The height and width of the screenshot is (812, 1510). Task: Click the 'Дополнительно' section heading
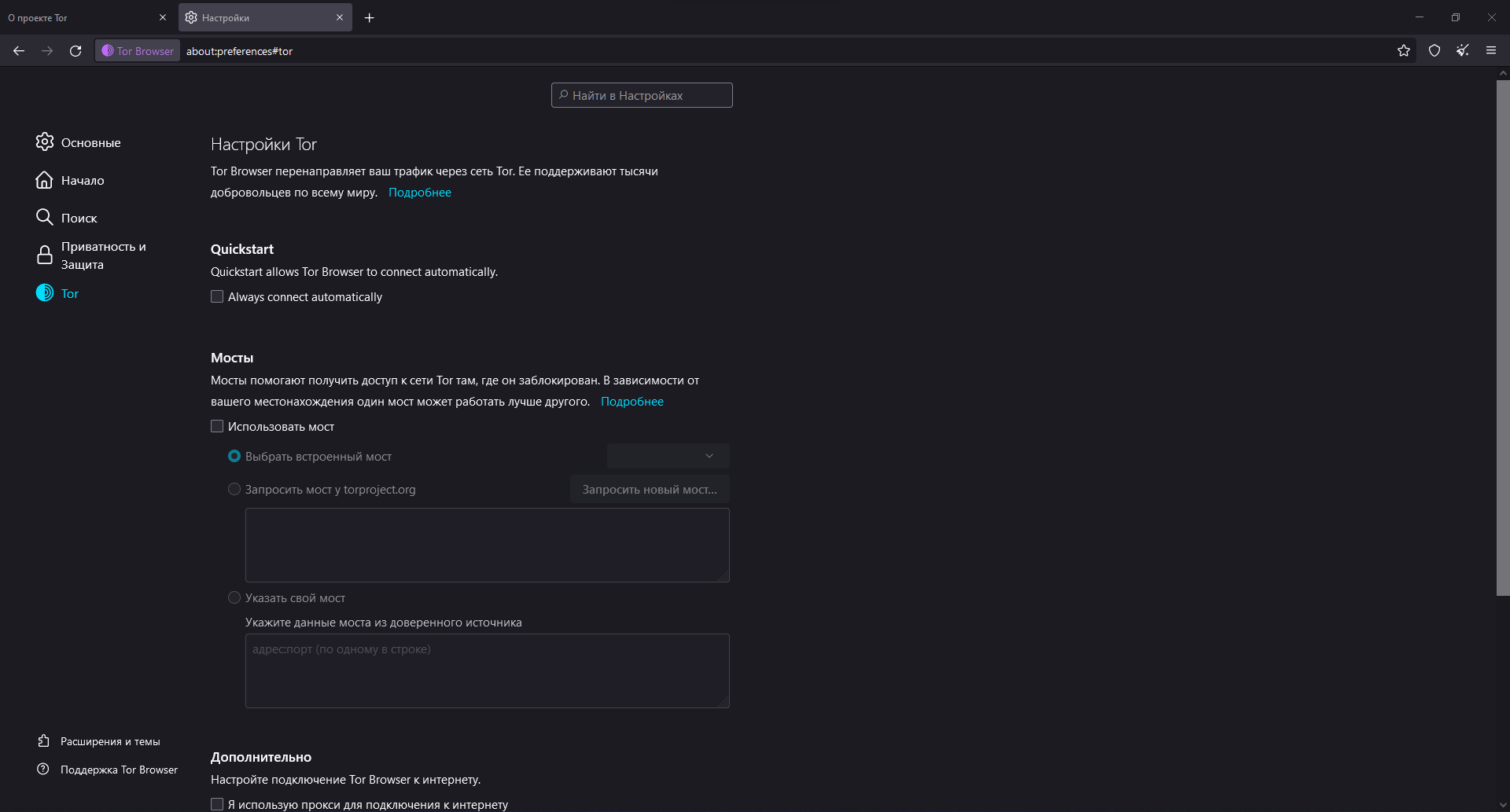261,757
